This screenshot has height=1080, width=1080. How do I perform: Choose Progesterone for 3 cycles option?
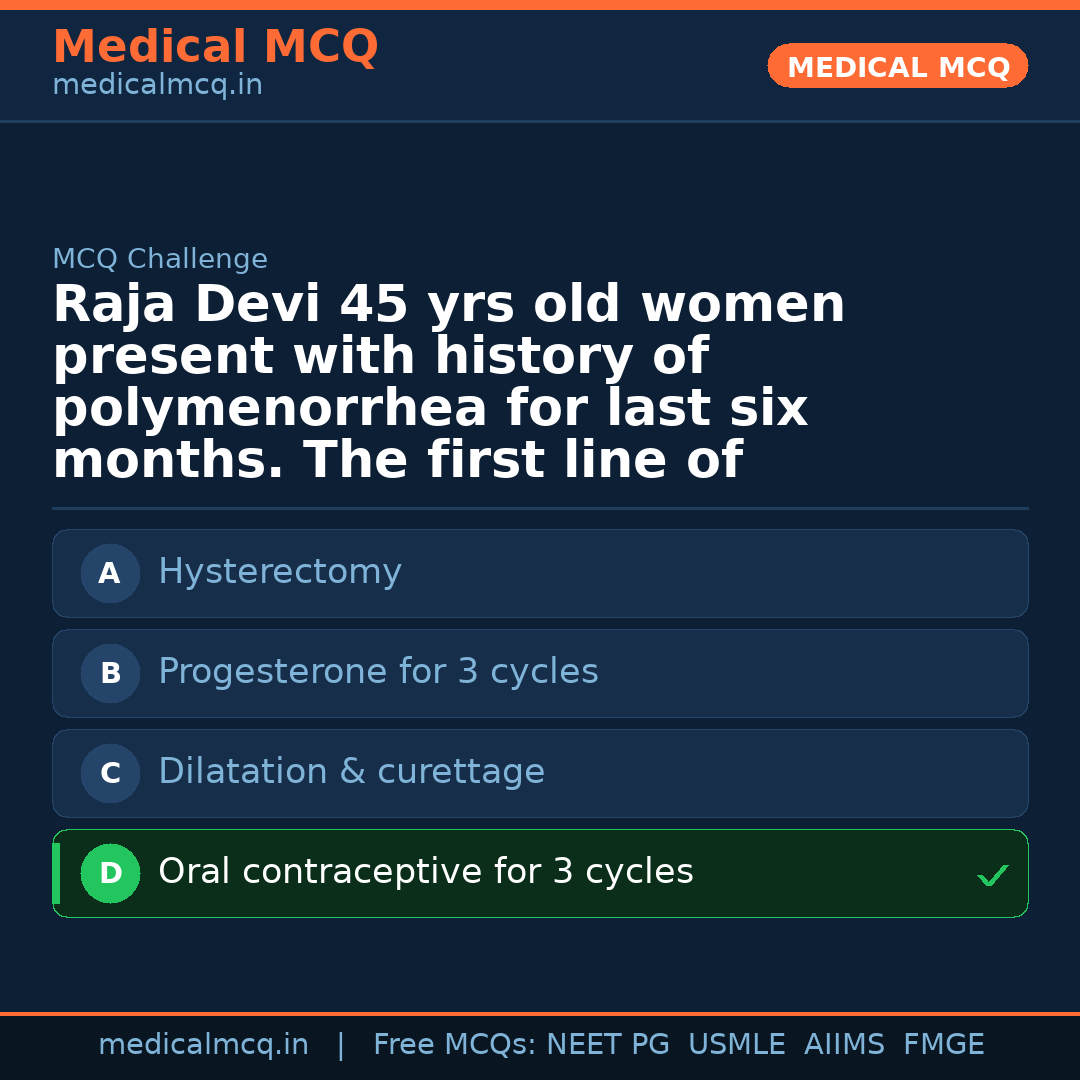[378, 672]
